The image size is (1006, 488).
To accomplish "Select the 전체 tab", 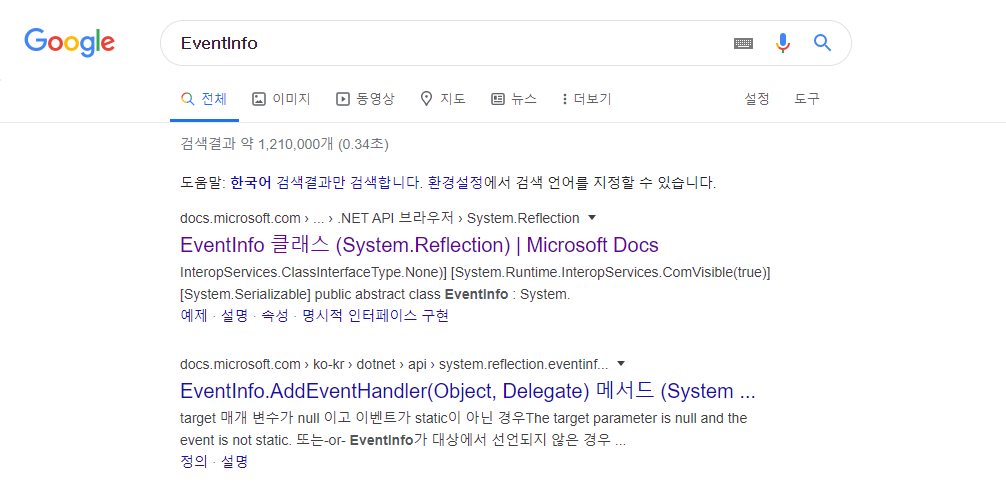I will pyautogui.click(x=204, y=99).
